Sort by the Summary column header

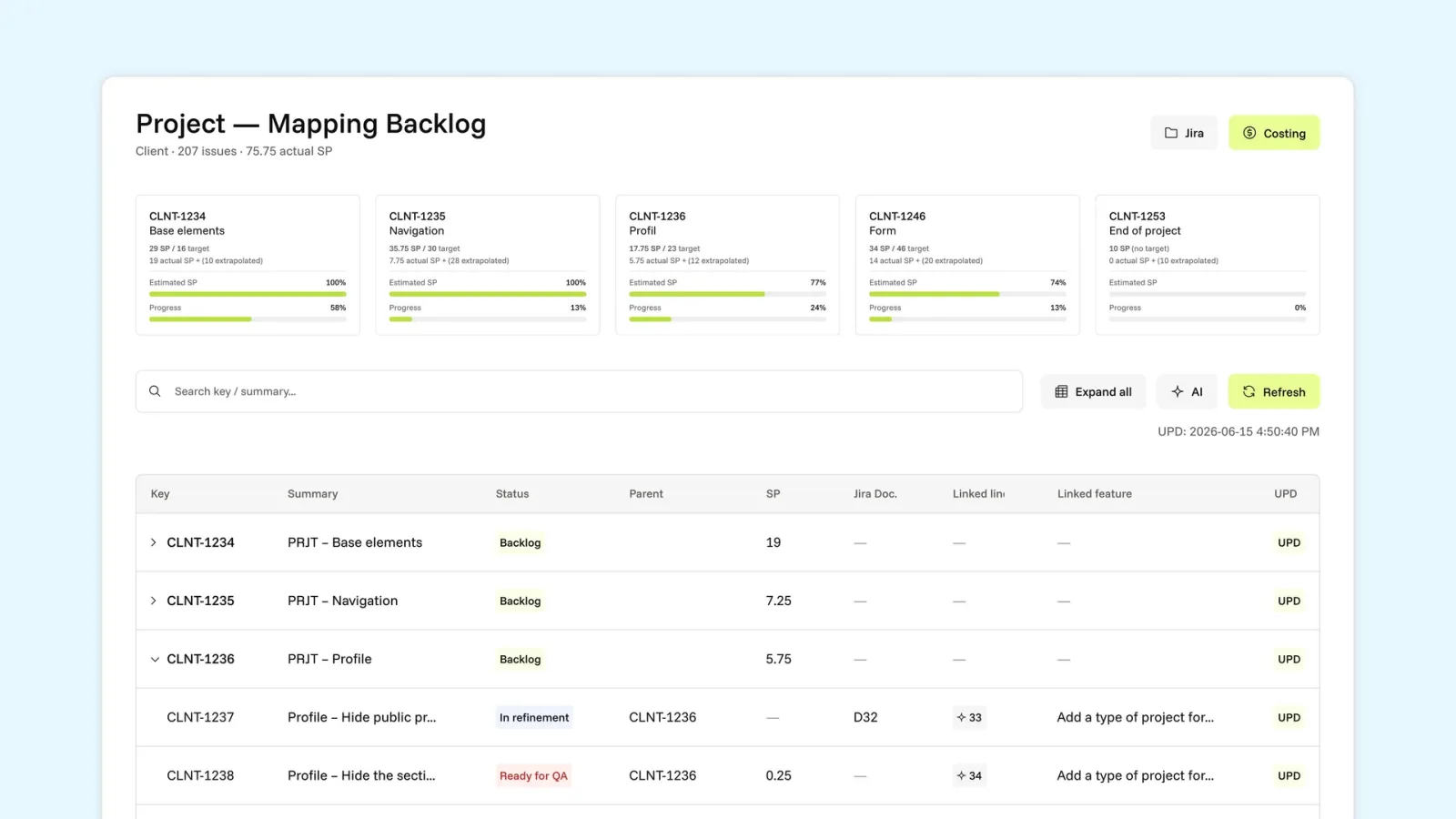point(312,494)
